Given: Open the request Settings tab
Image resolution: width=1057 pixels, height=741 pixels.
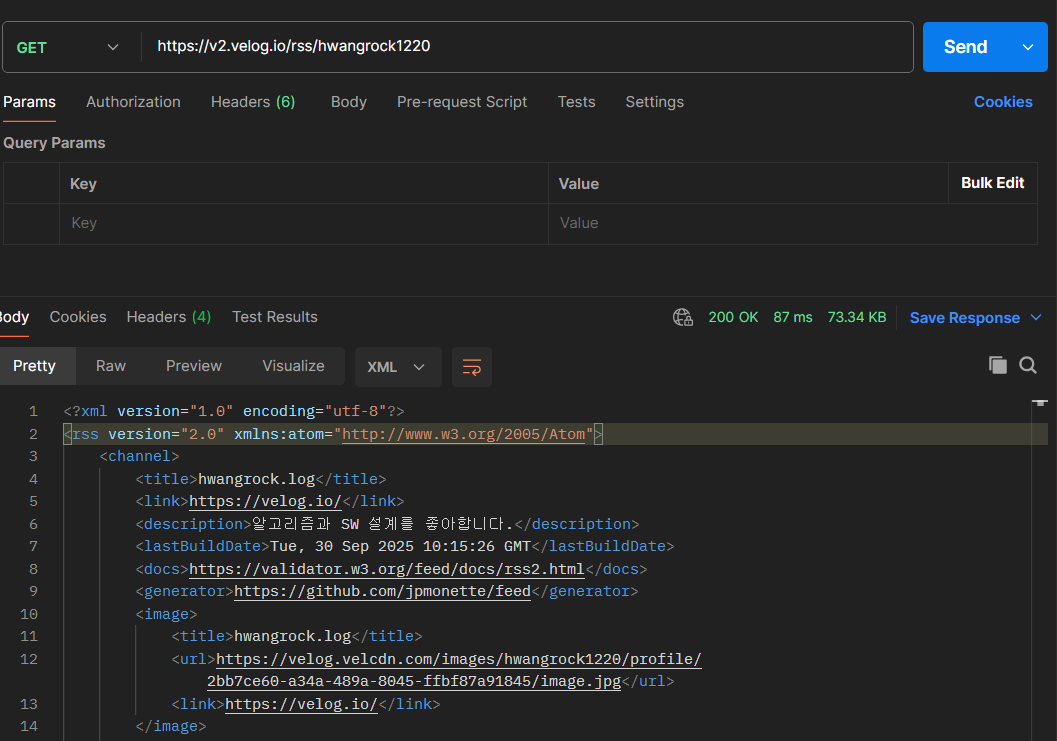Looking at the screenshot, I should 655,102.
